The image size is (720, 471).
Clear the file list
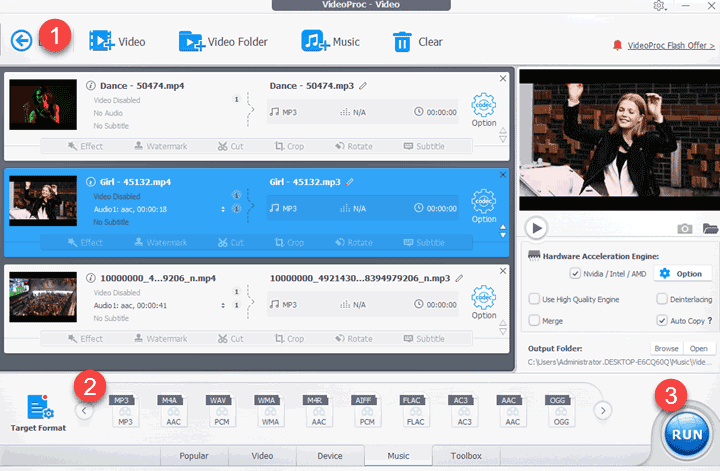coord(417,42)
